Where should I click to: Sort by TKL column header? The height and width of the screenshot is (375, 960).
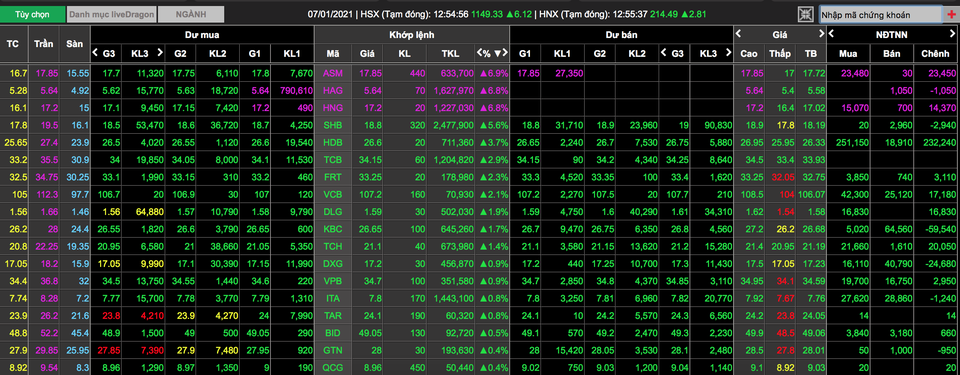pyautogui.click(x=450, y=53)
